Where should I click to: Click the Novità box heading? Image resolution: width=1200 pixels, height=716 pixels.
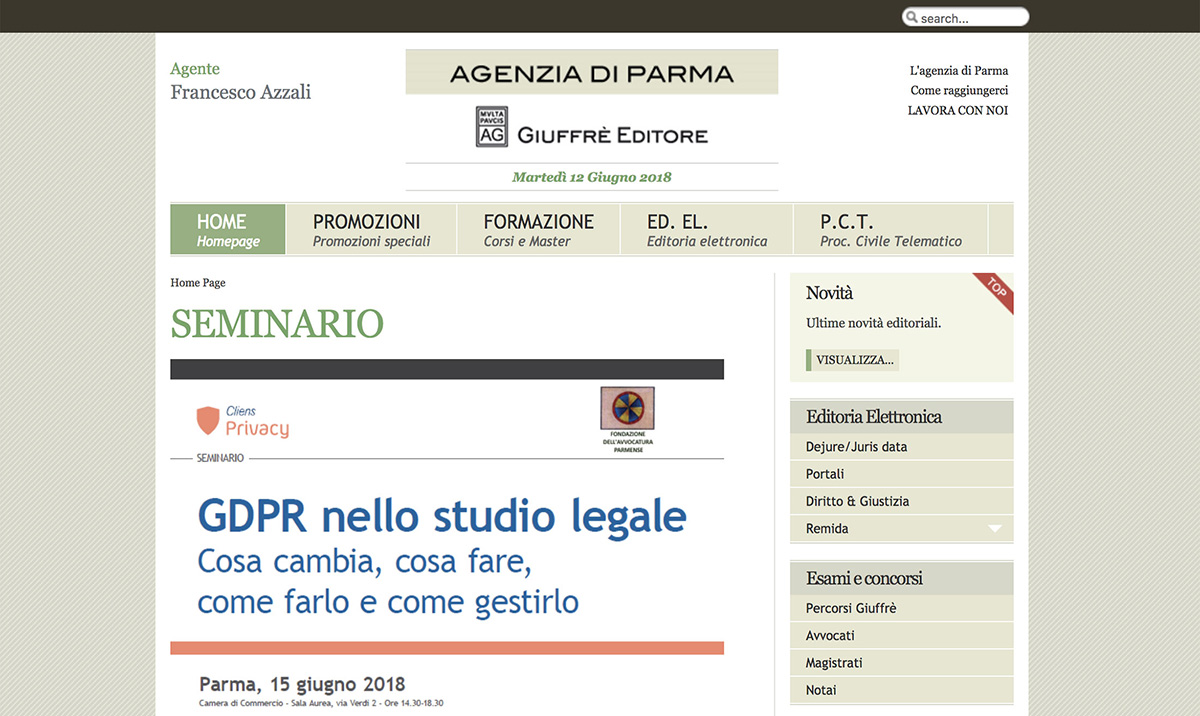[829, 293]
